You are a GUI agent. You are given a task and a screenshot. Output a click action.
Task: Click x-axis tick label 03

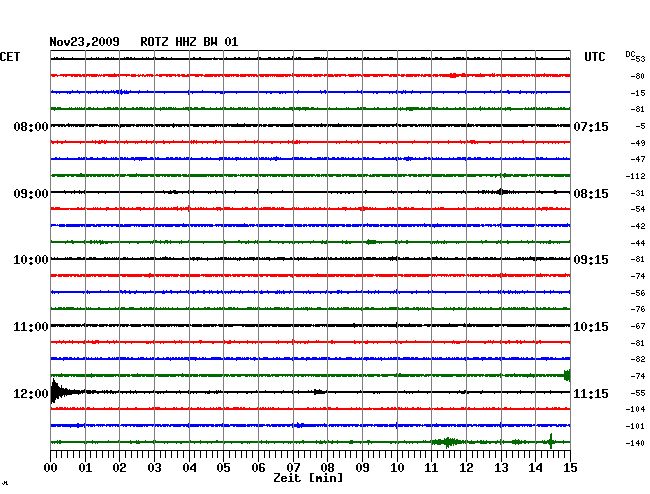click(x=154, y=468)
